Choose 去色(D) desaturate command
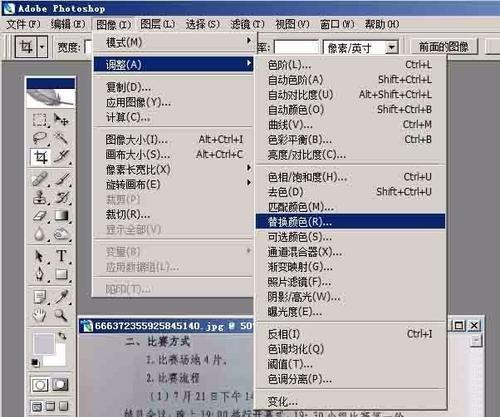This screenshot has height=417, width=500. (350, 192)
